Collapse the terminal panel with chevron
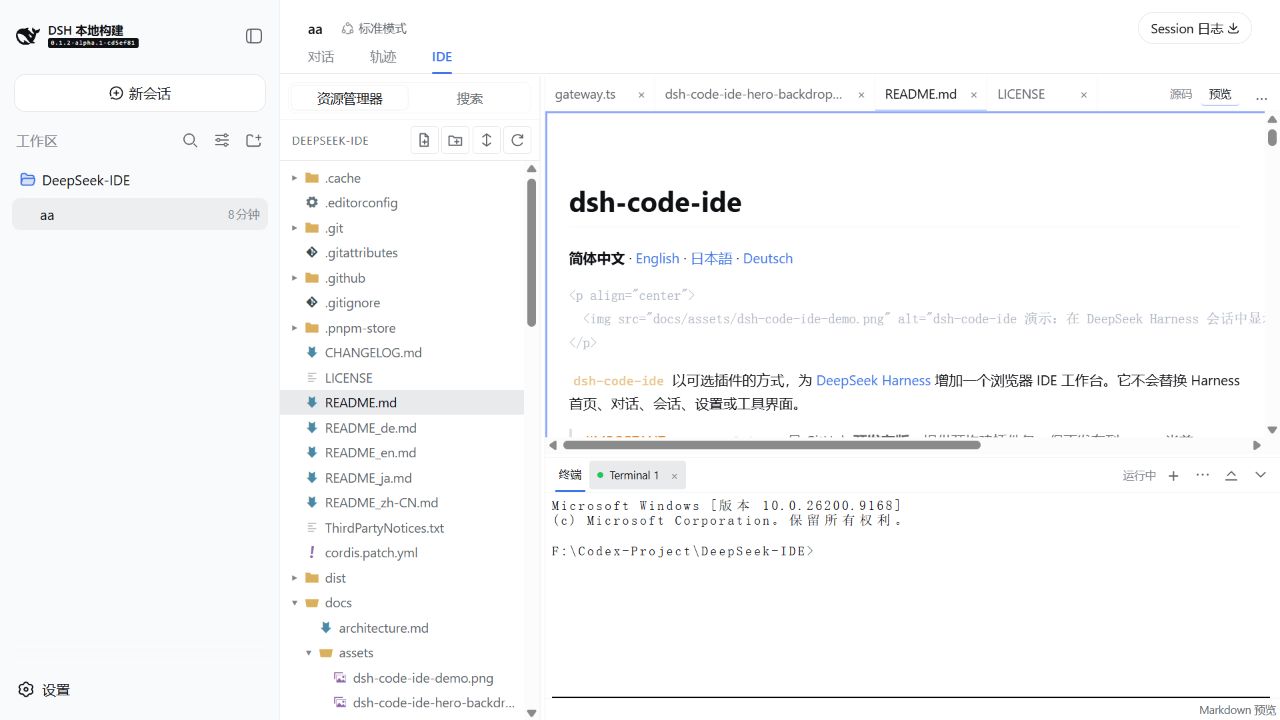The width and height of the screenshot is (1280, 720). 1260,475
